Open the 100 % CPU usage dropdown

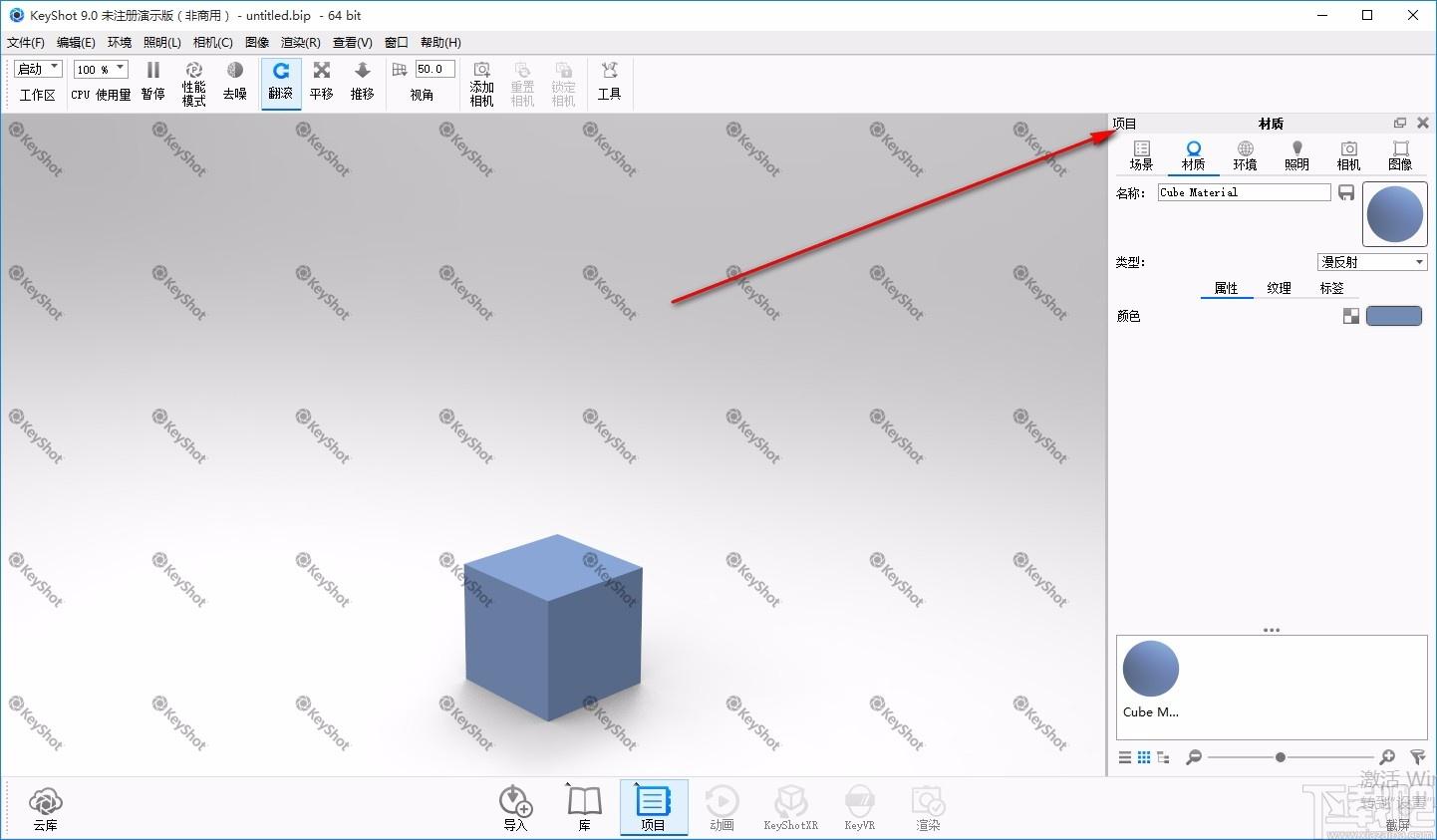pyautogui.click(x=102, y=69)
